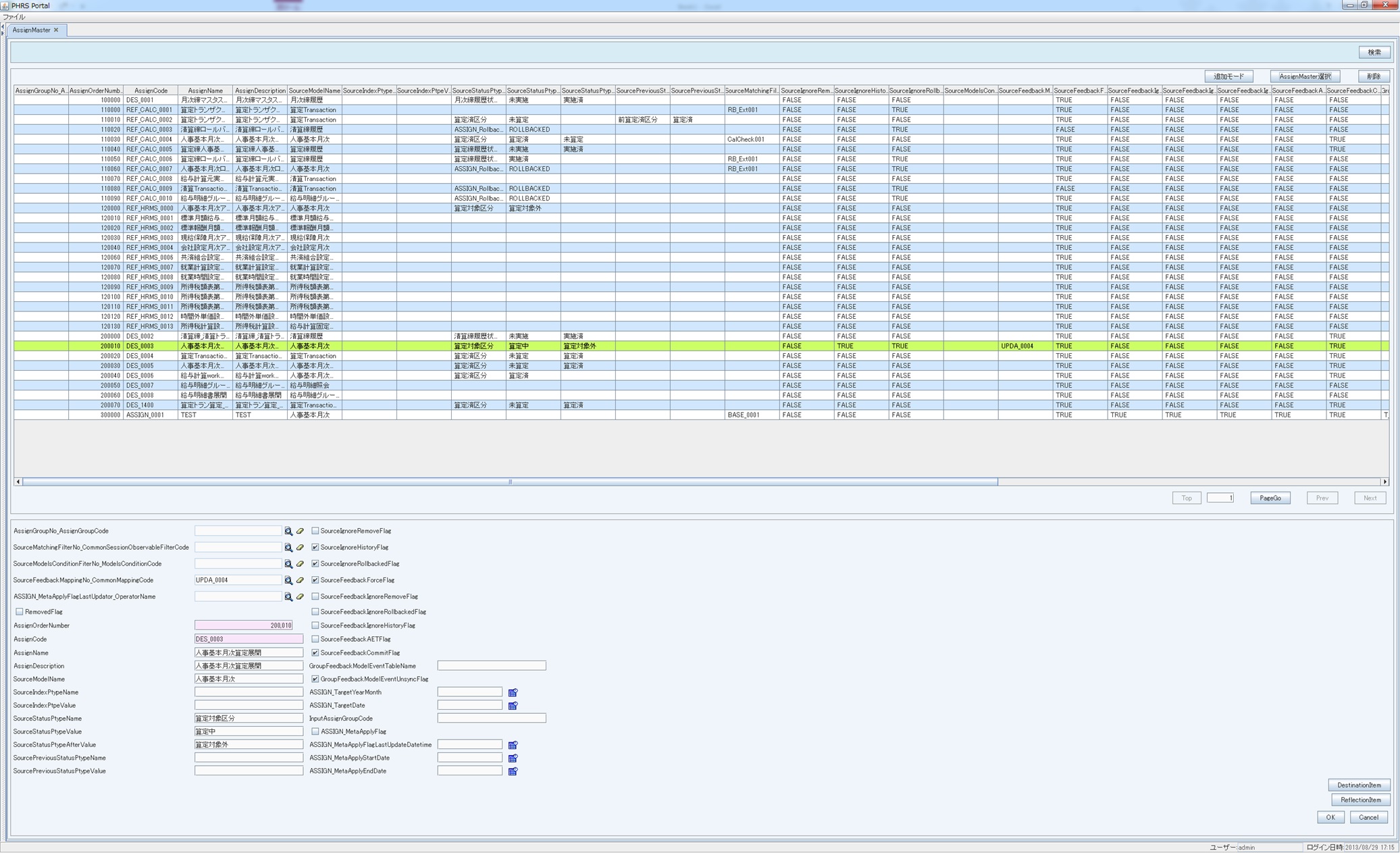Image resolution: width=1400 pixels, height=853 pixels.
Task: Click the CalCheck001 cell in the table
Action: (x=752, y=139)
